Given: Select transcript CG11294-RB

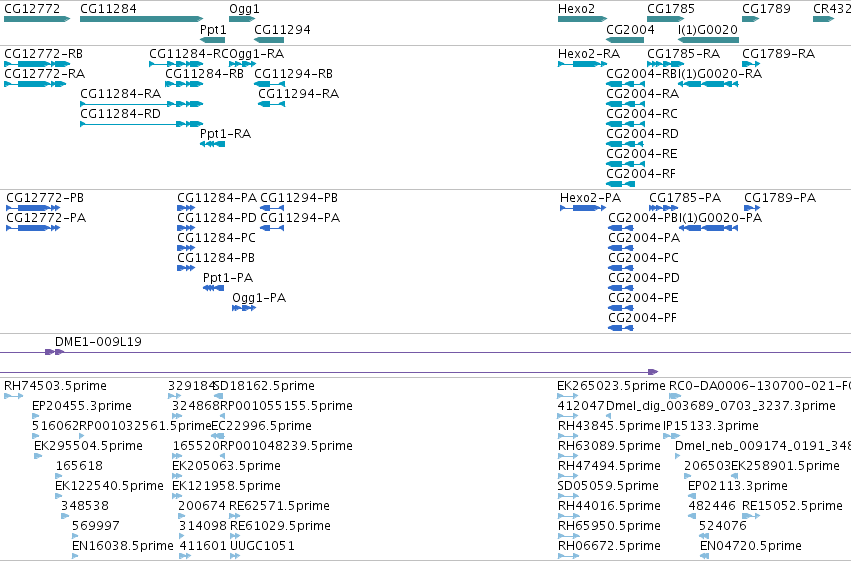Looking at the screenshot, I should pyautogui.click(x=294, y=74).
